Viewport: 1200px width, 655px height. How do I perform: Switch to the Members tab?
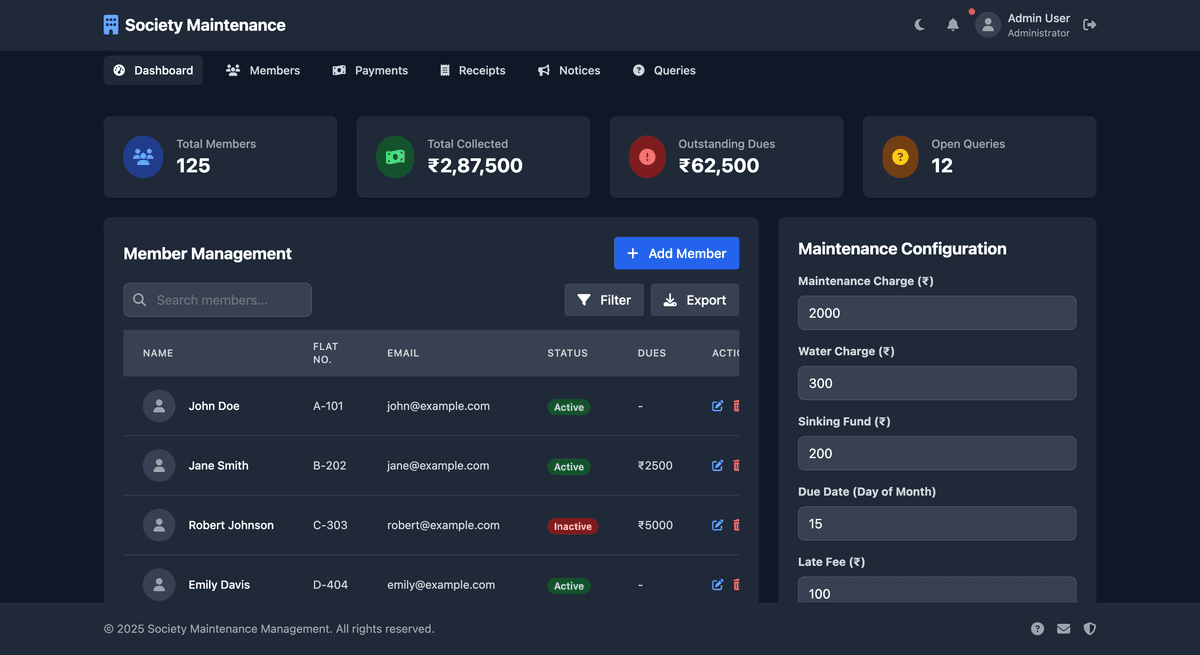263,70
